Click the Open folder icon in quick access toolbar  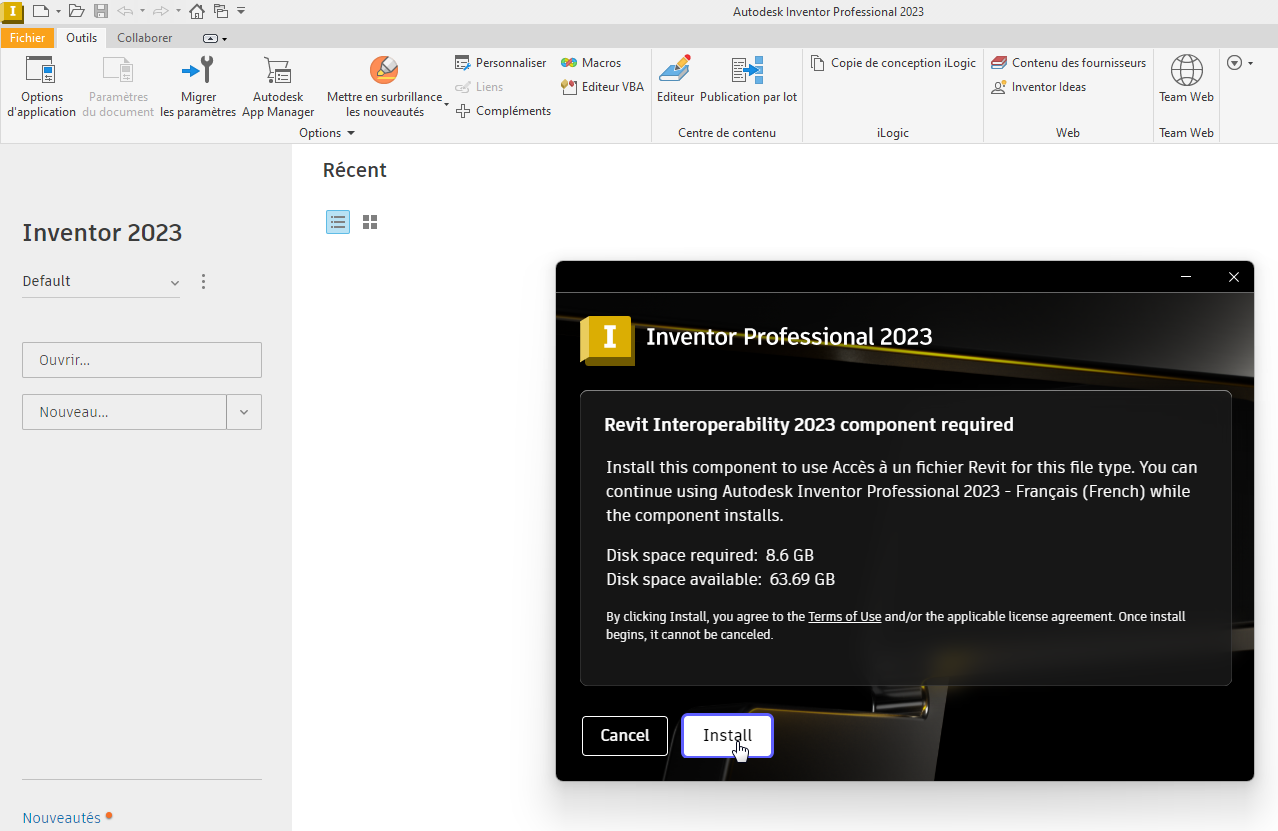pyautogui.click(x=76, y=11)
